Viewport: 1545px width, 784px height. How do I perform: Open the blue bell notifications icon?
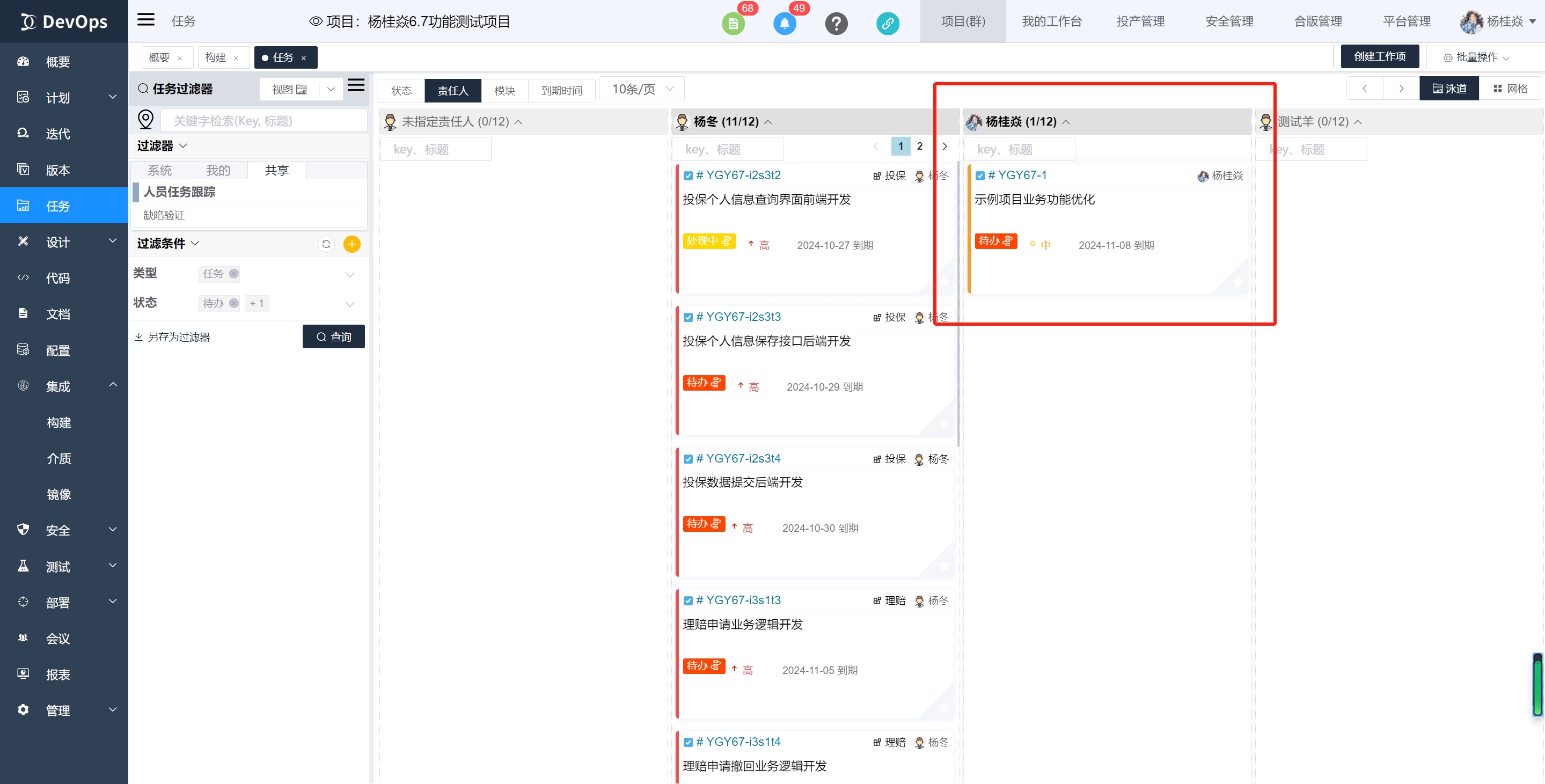(784, 24)
